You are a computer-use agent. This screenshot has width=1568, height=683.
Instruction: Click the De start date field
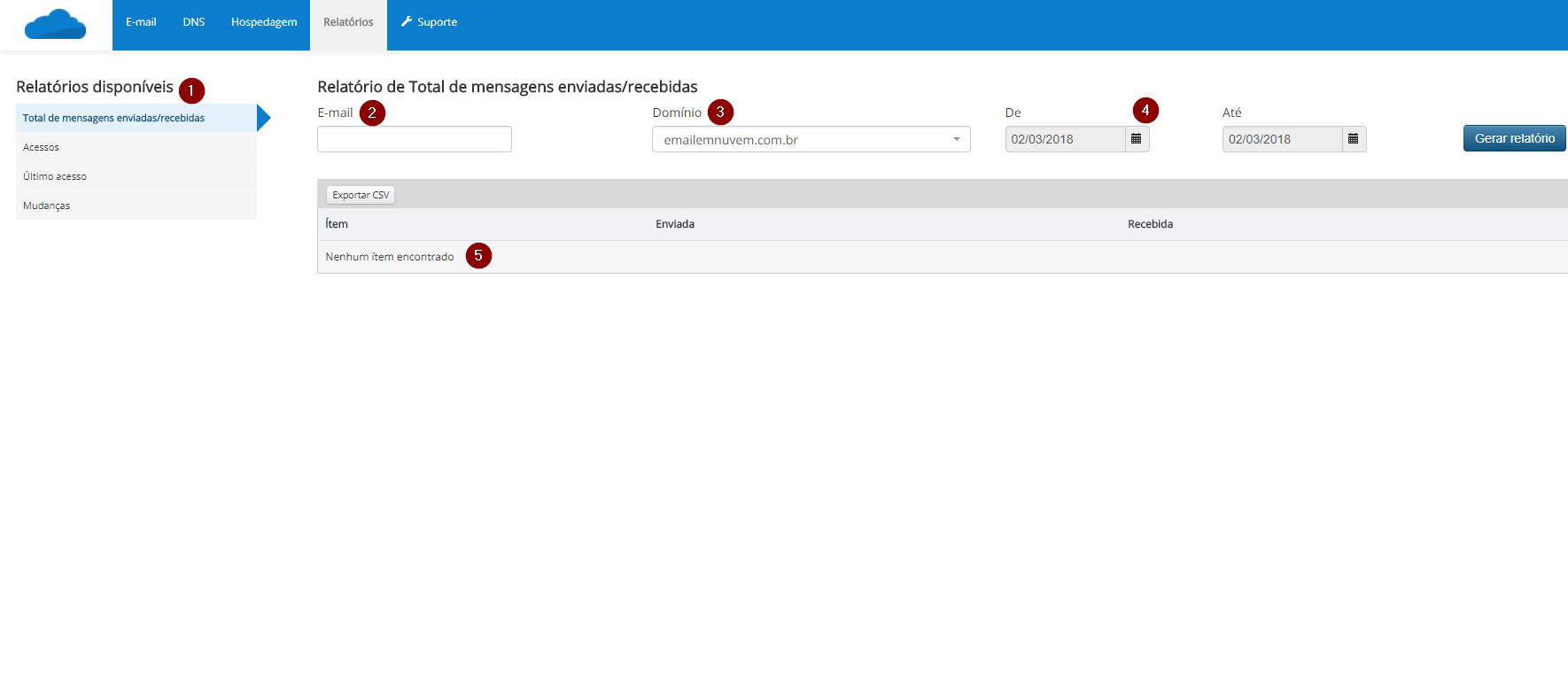point(1065,139)
